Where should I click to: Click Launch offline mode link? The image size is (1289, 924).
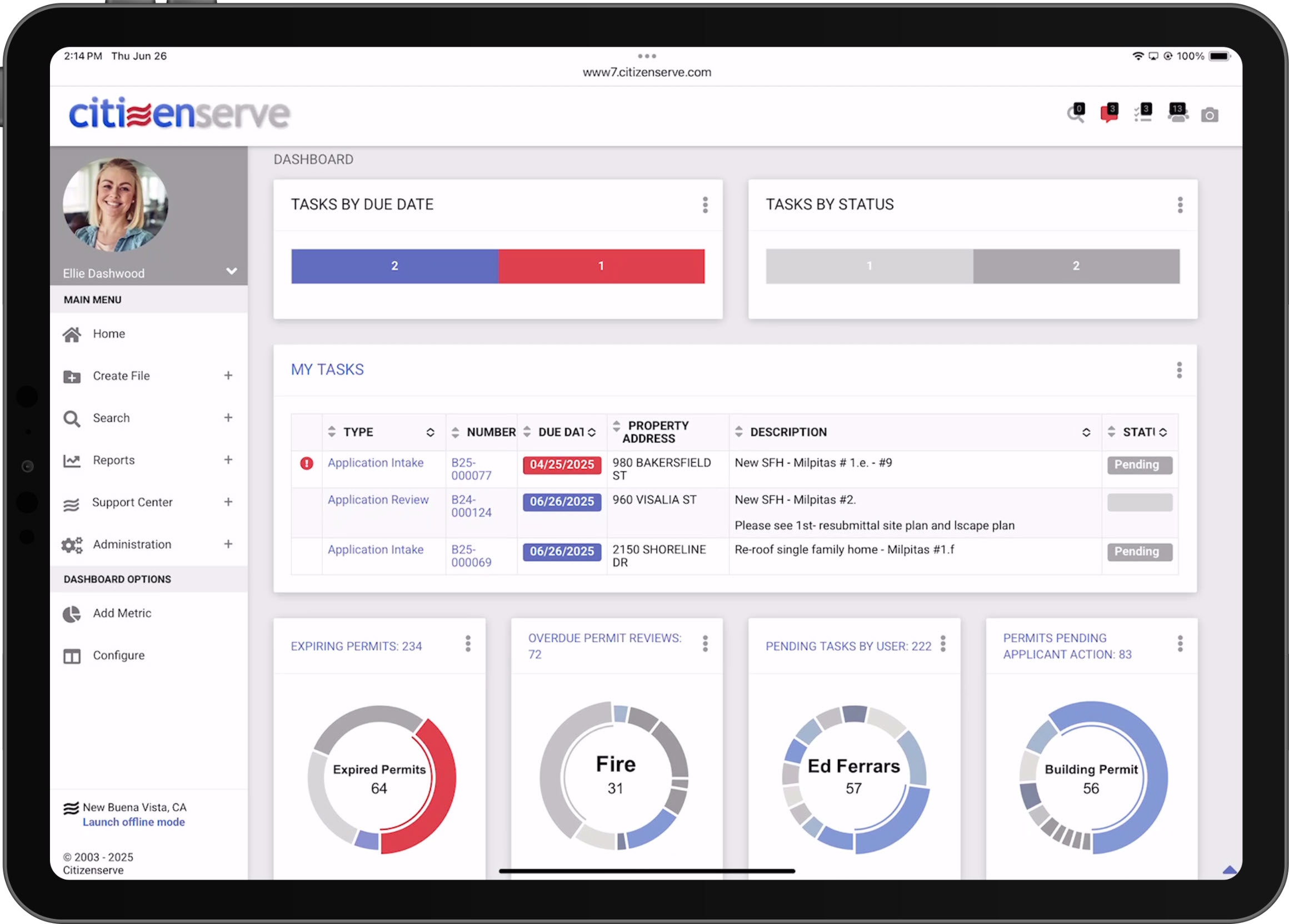pos(133,822)
